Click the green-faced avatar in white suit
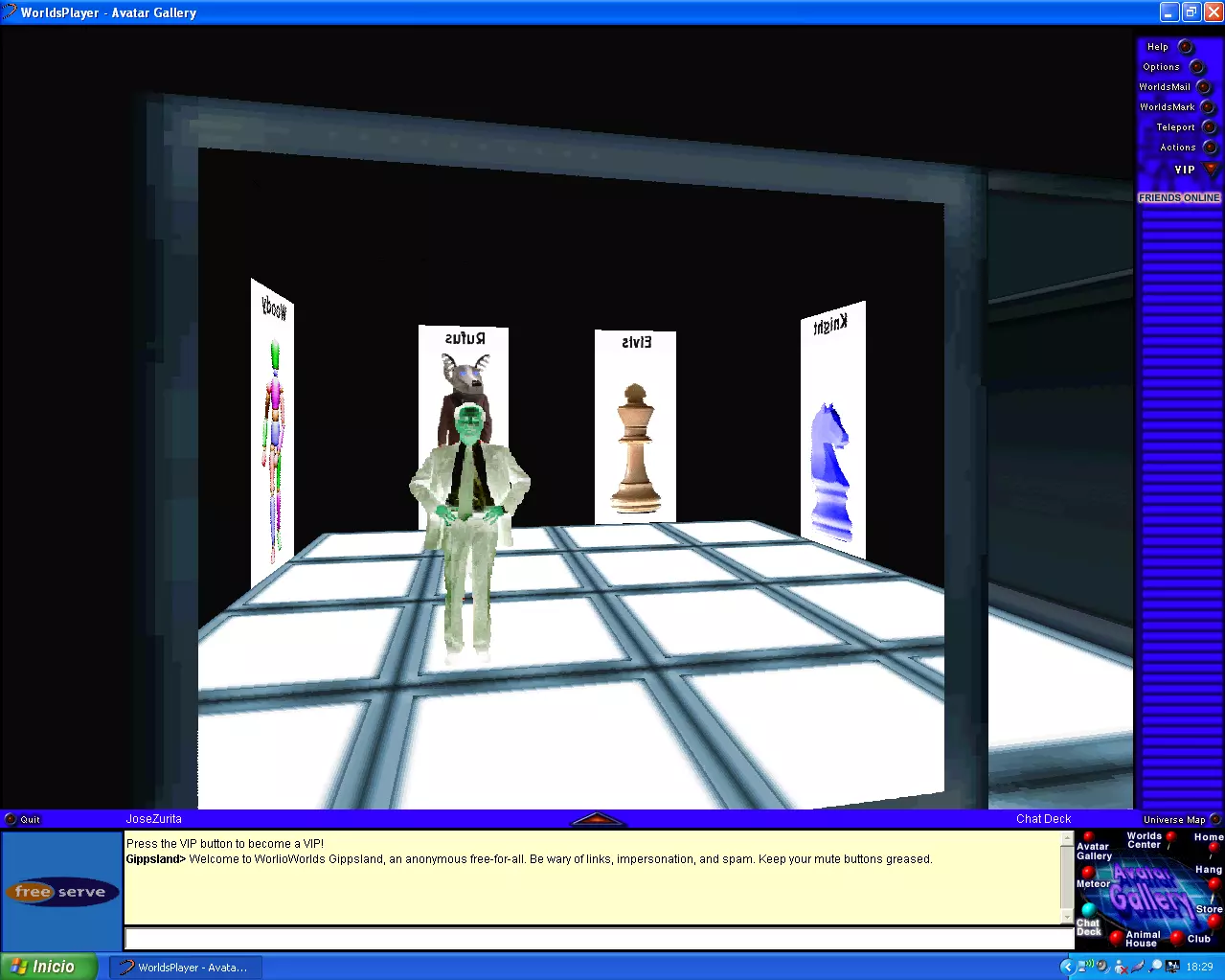This screenshot has height=980, width=1225. tap(469, 532)
